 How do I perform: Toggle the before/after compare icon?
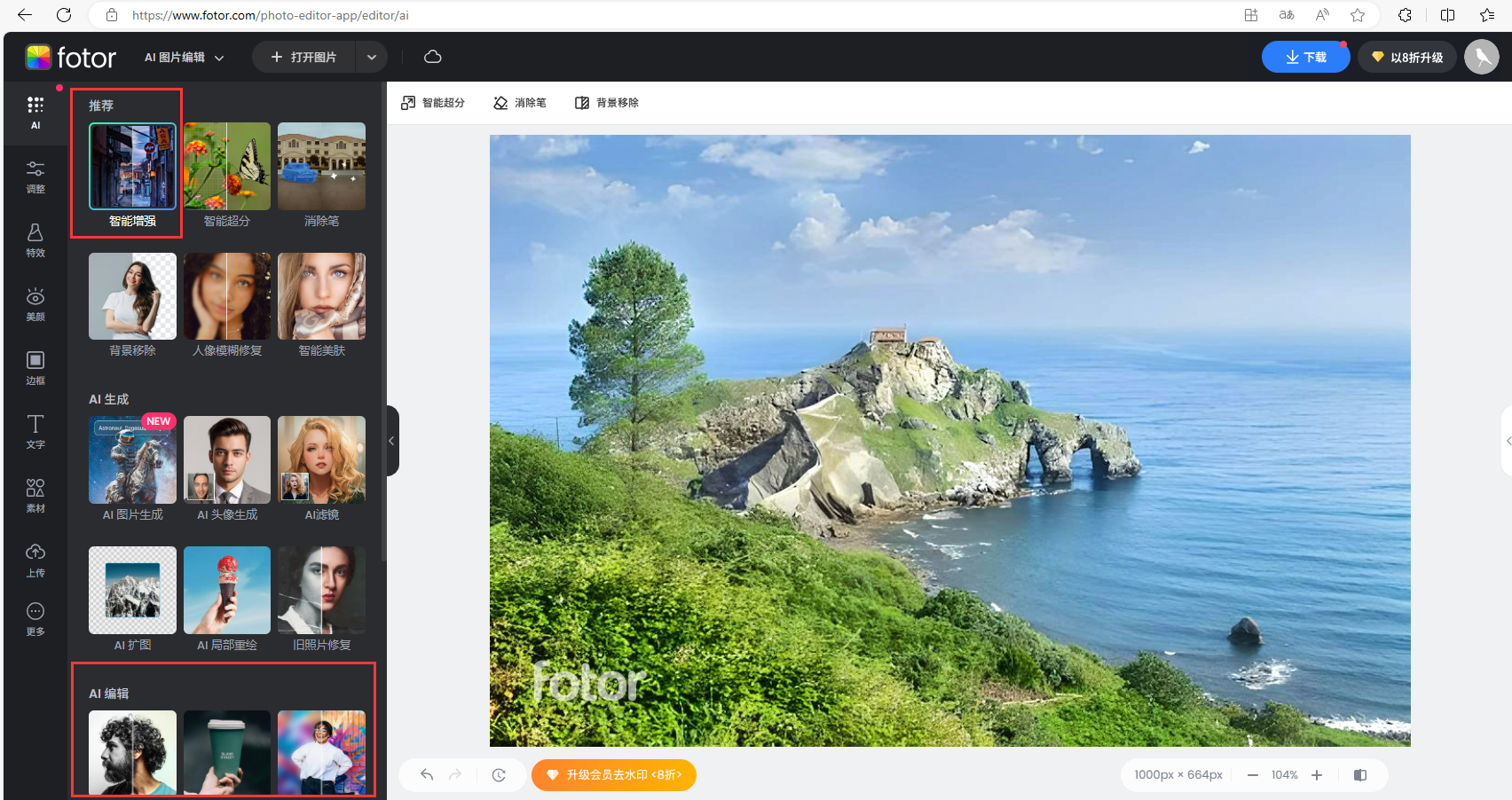1360,775
